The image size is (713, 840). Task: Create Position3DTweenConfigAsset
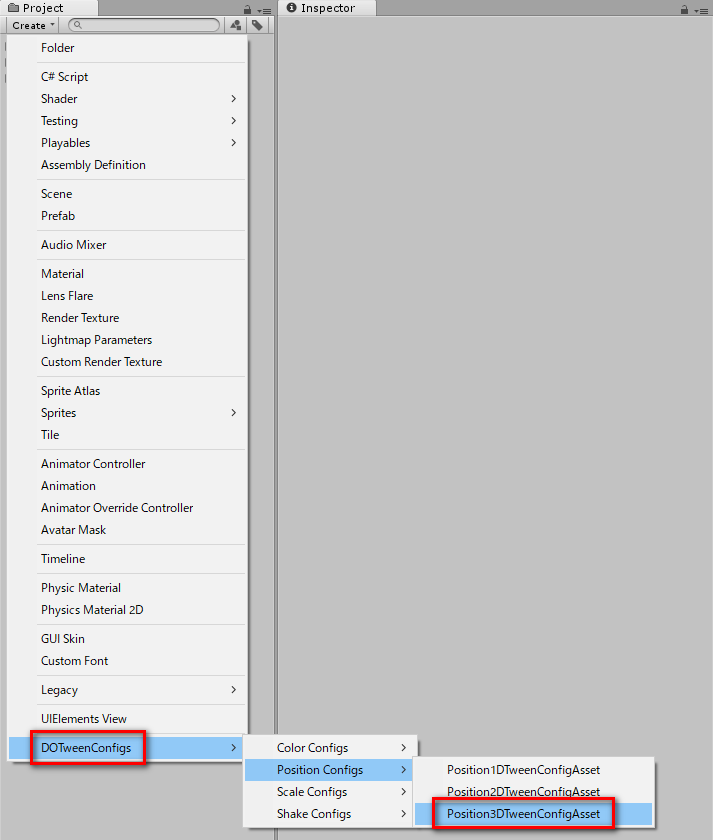[x=534, y=813]
